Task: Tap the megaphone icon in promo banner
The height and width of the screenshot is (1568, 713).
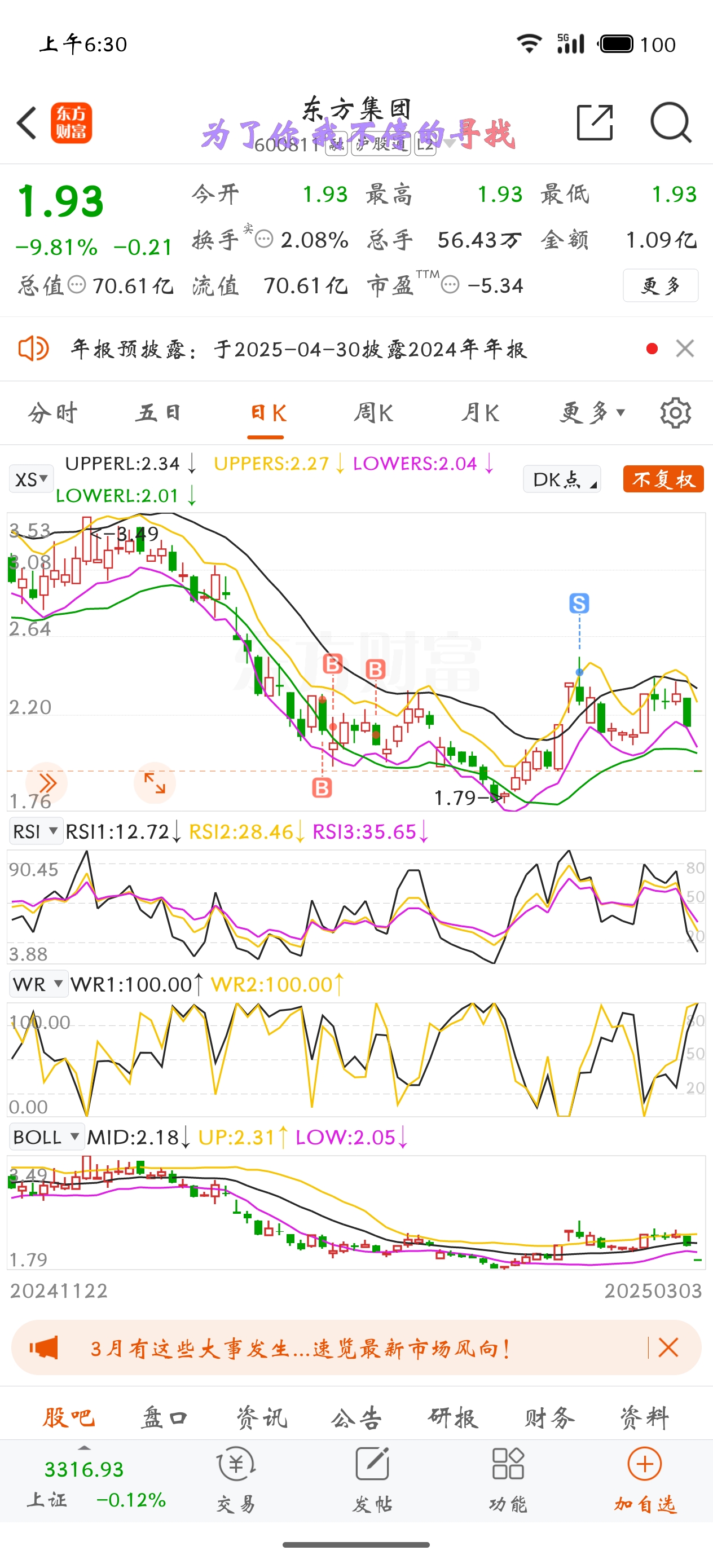Action: pos(43,1347)
